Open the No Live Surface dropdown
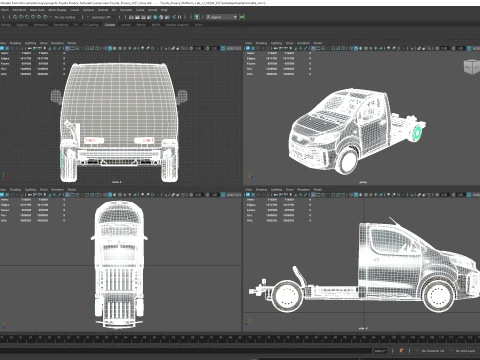The width and height of the screenshot is (480, 360). point(65,17)
